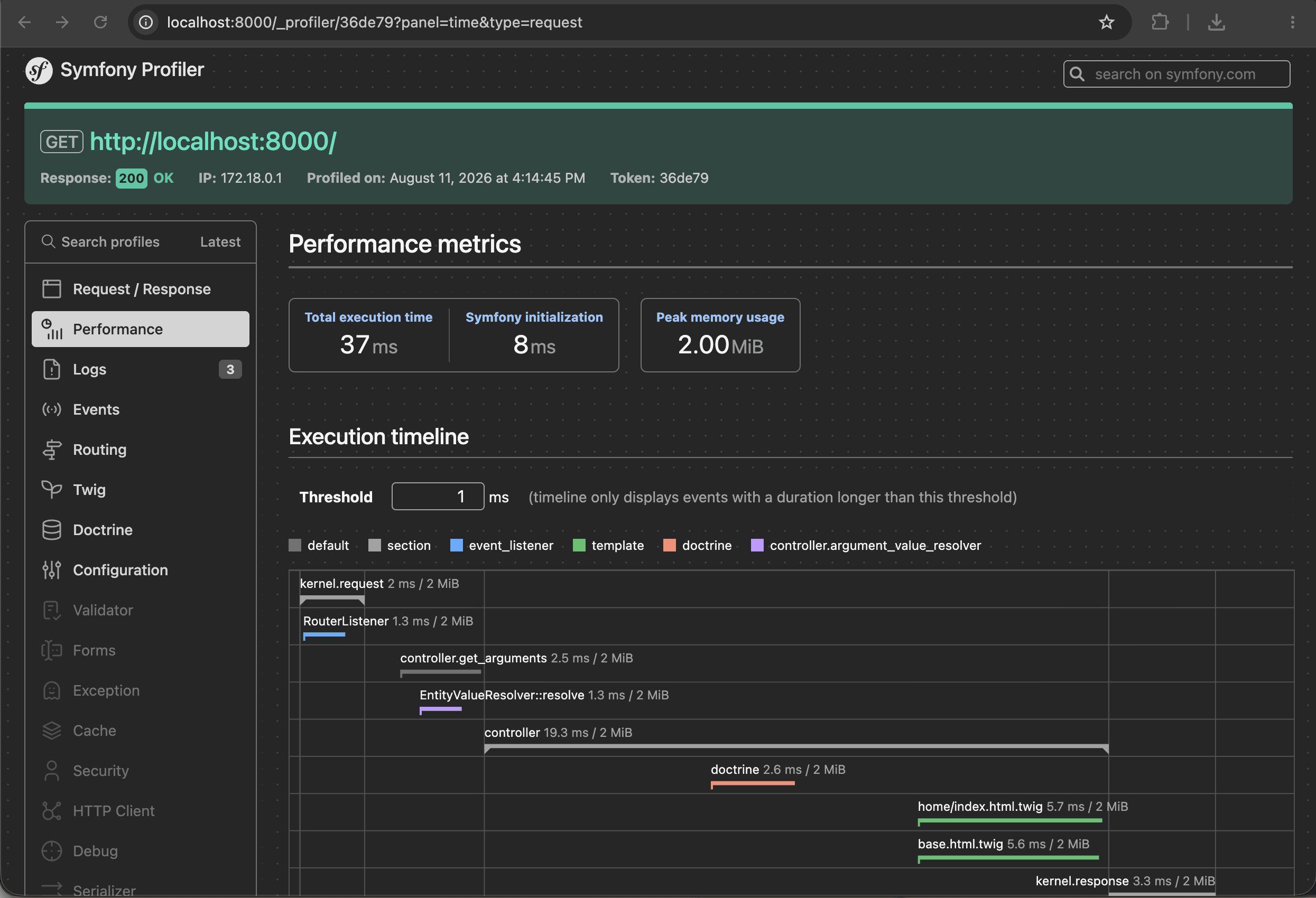Image resolution: width=1316 pixels, height=898 pixels.
Task: Click the Events broadcast icon
Action: (52, 409)
